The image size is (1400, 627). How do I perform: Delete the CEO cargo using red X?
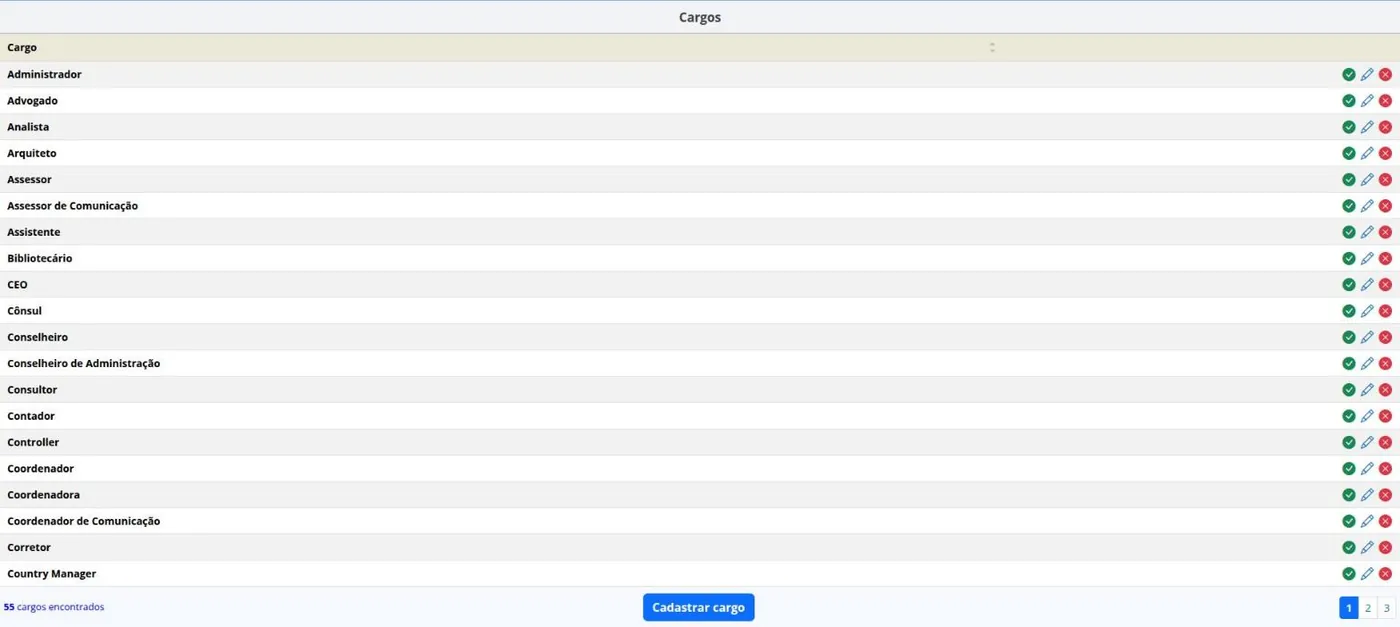pyautogui.click(x=1385, y=285)
